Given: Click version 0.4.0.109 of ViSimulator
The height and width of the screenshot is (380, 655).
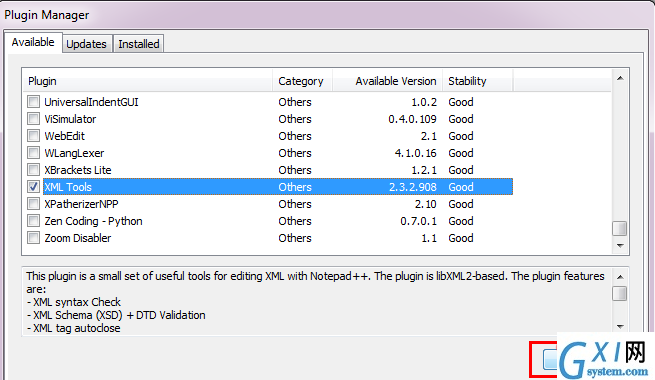Looking at the screenshot, I should 412,119.
